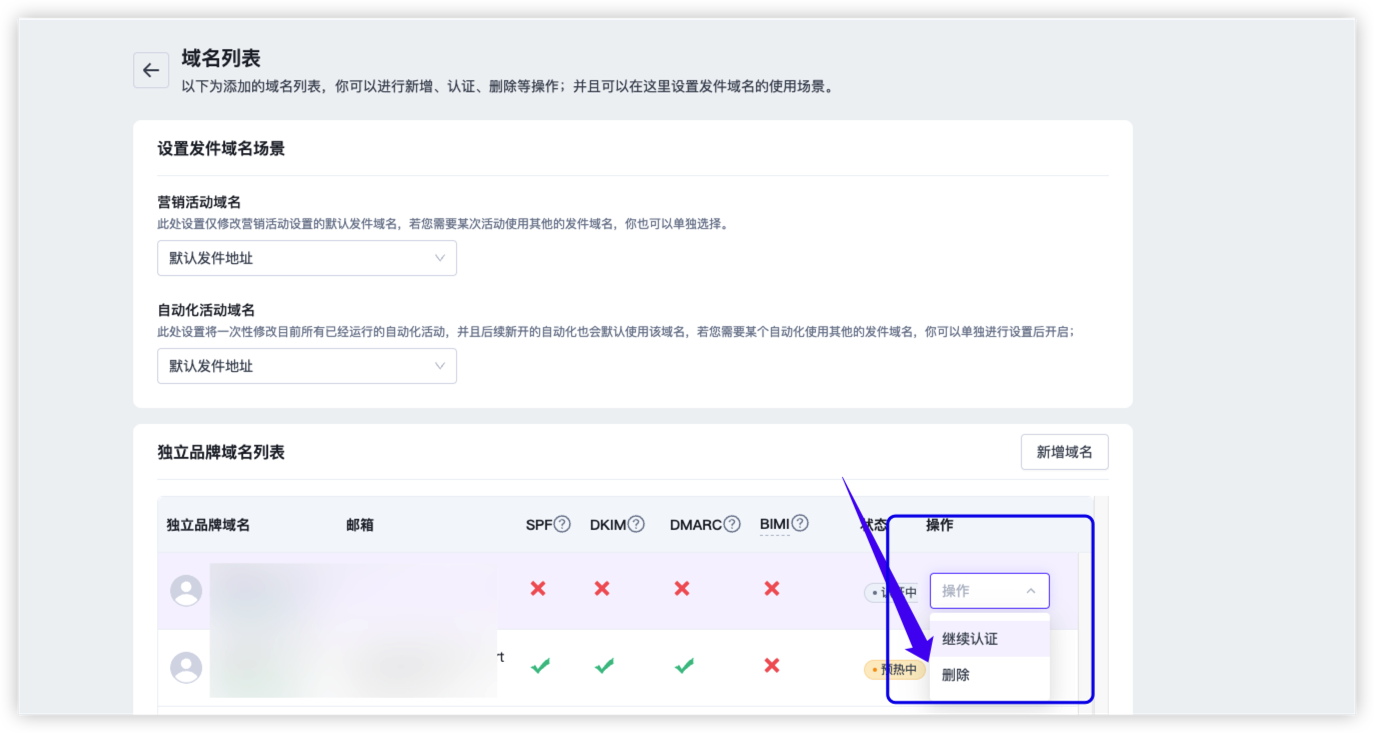Click the red X under BIMI, second row
The image size is (1374, 733).
point(771,666)
